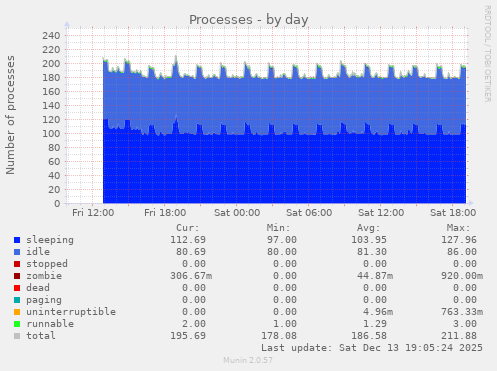Click the 'dead' legend label
Image resolution: width=497 pixels, height=371 pixels.
38,288
